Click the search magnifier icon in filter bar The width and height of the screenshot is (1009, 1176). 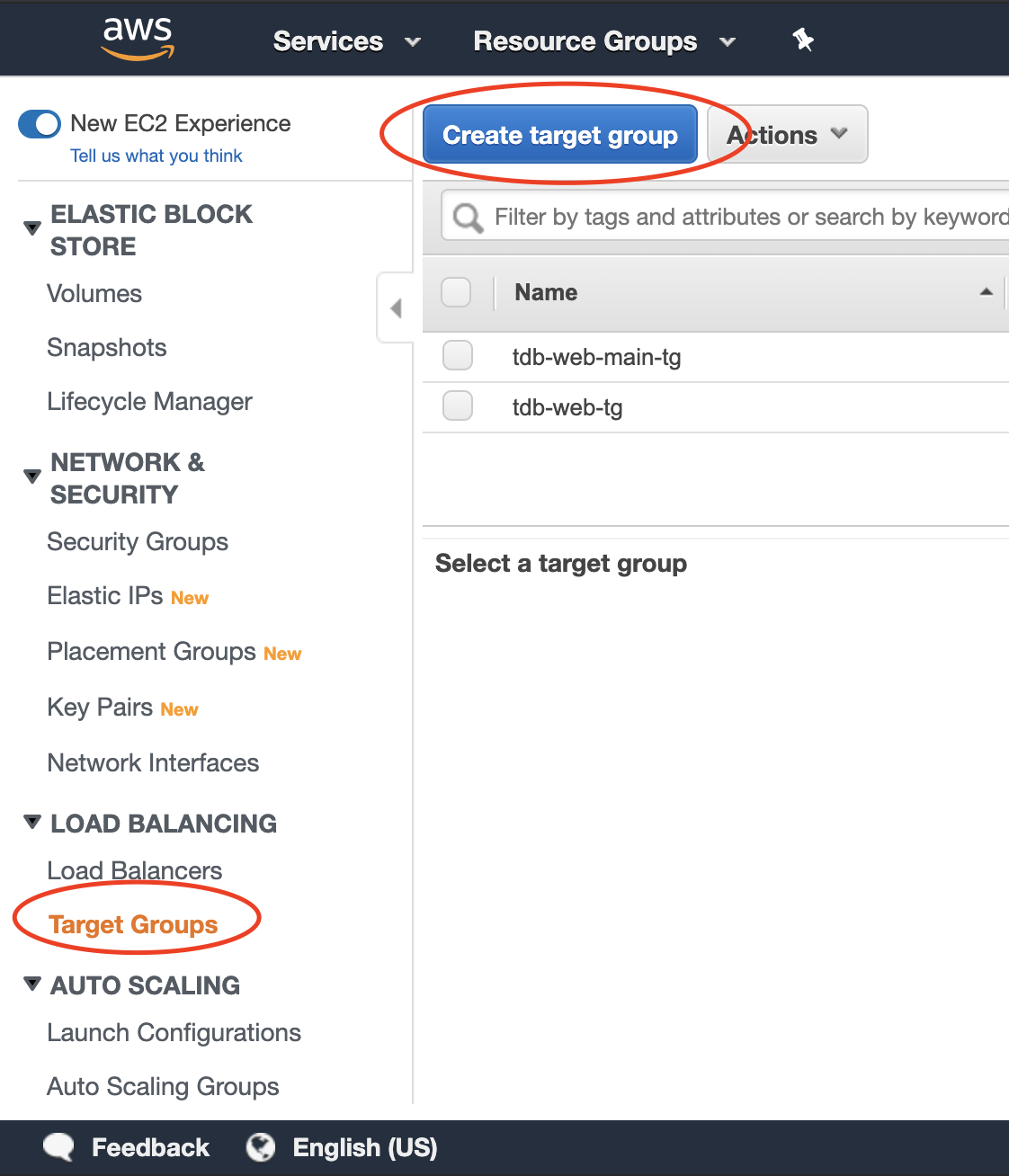(468, 218)
